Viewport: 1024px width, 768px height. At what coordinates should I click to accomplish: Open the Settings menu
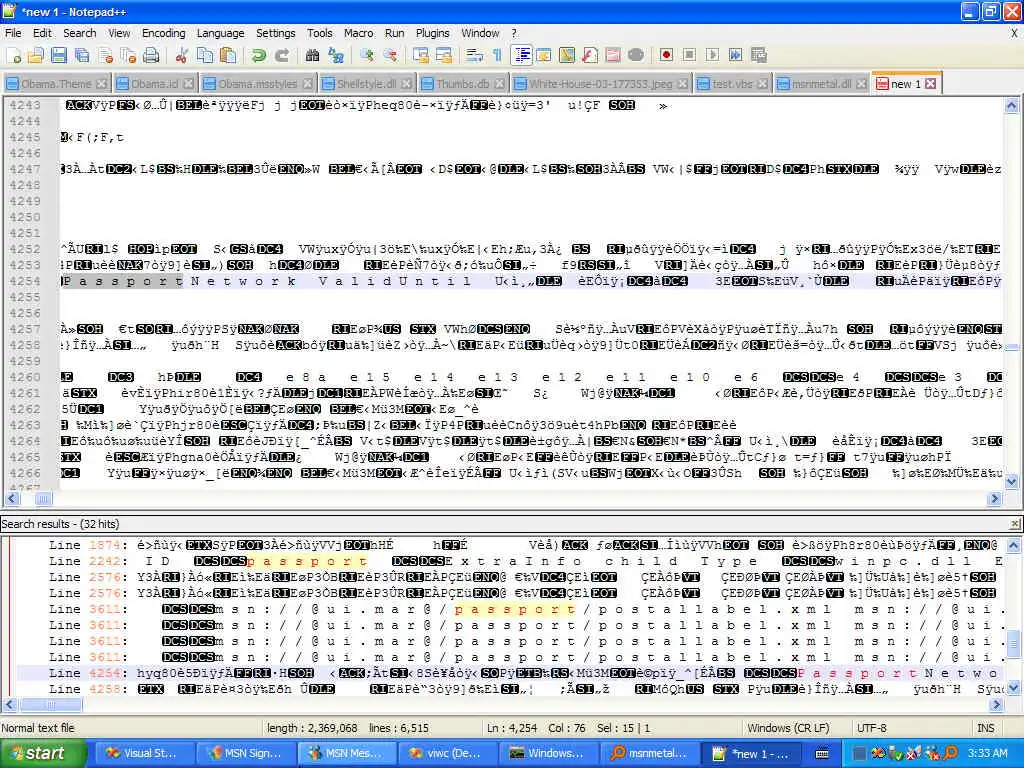pos(276,33)
